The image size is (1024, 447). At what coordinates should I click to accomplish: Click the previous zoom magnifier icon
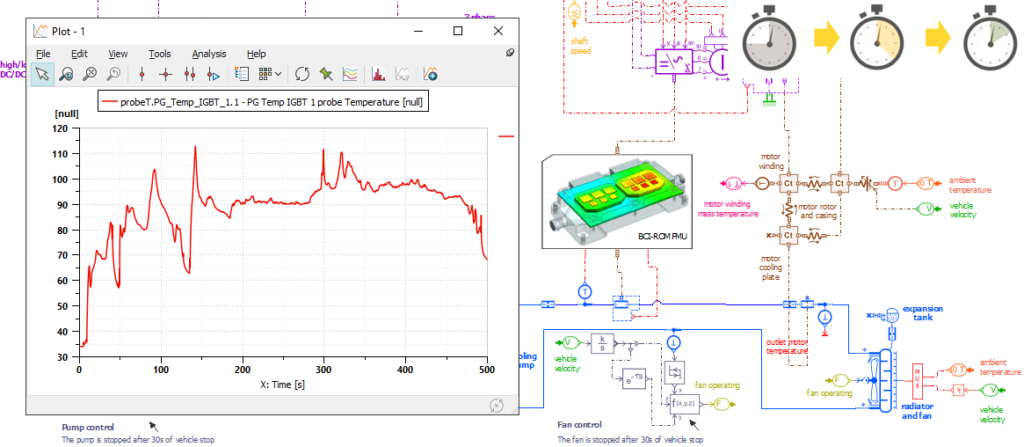coord(112,74)
